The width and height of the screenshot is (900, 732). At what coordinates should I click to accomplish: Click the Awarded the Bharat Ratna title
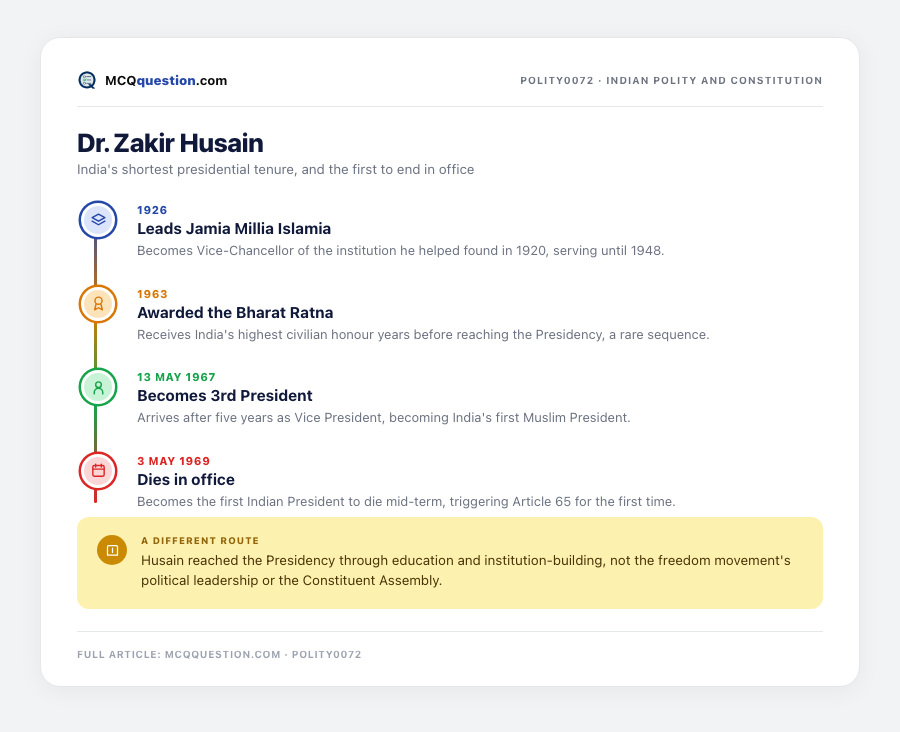235,312
